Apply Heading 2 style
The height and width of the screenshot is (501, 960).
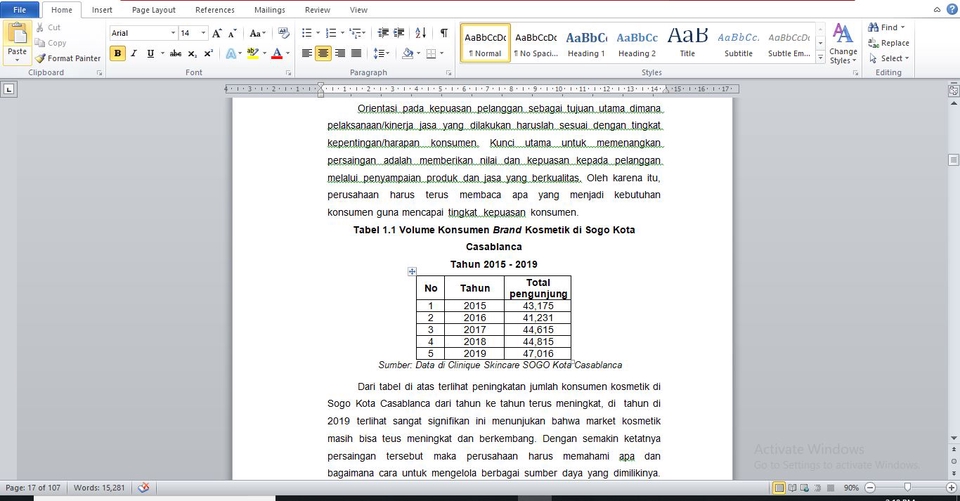click(x=637, y=43)
